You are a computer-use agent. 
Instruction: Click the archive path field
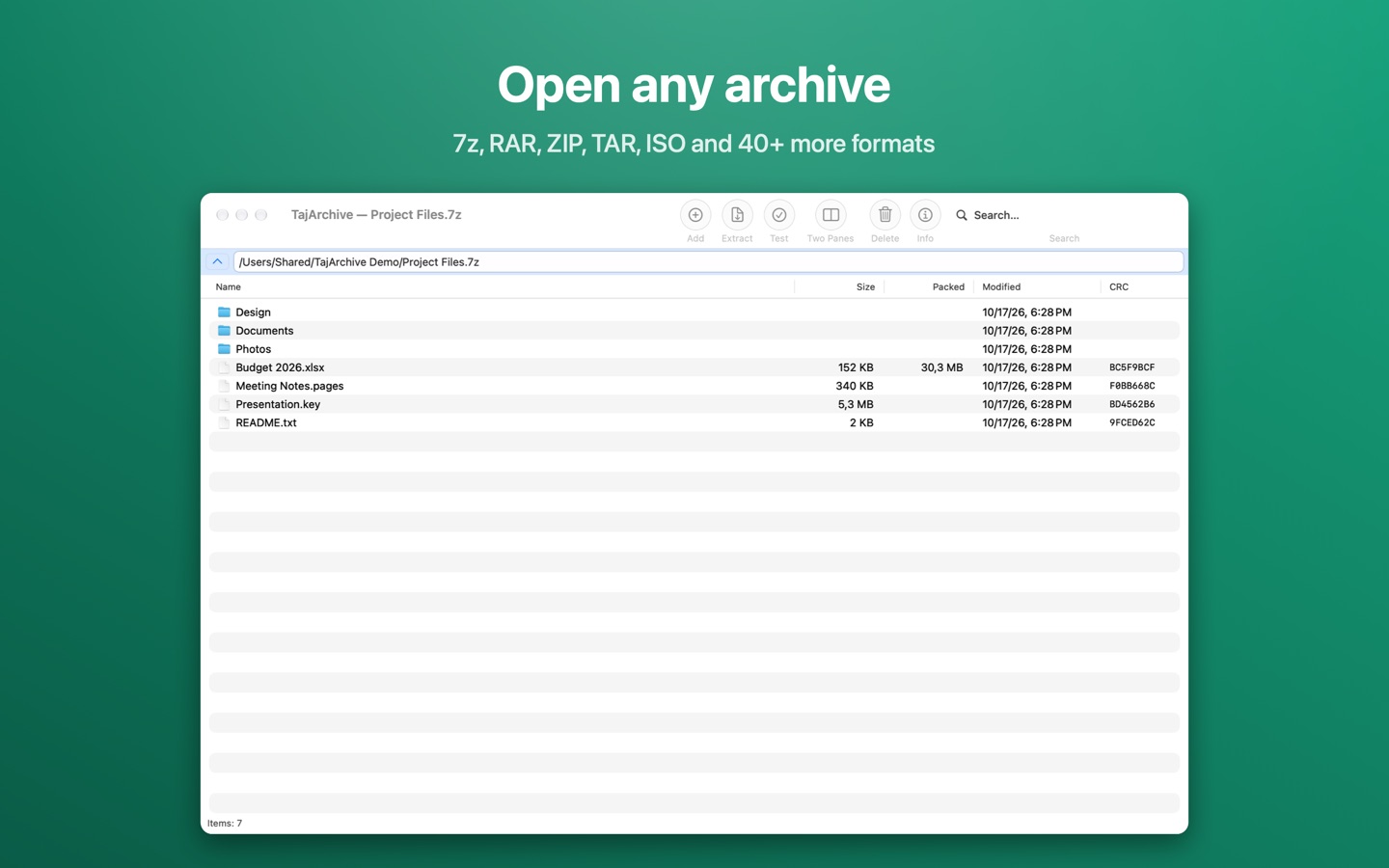click(x=708, y=261)
